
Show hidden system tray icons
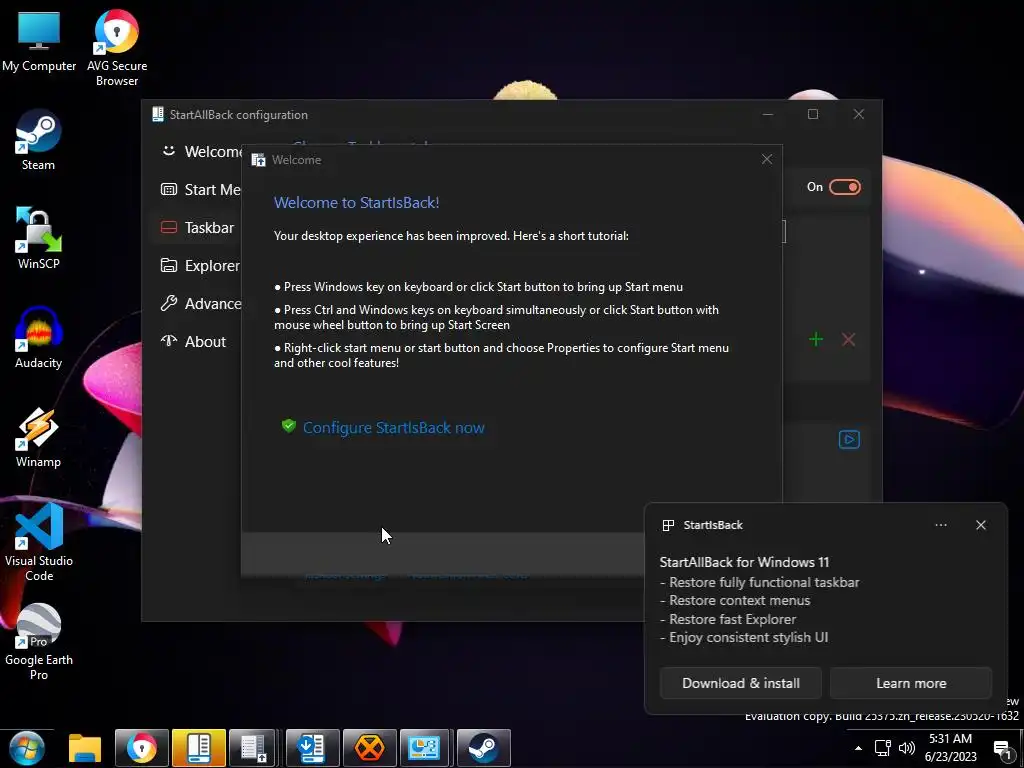[x=858, y=748]
